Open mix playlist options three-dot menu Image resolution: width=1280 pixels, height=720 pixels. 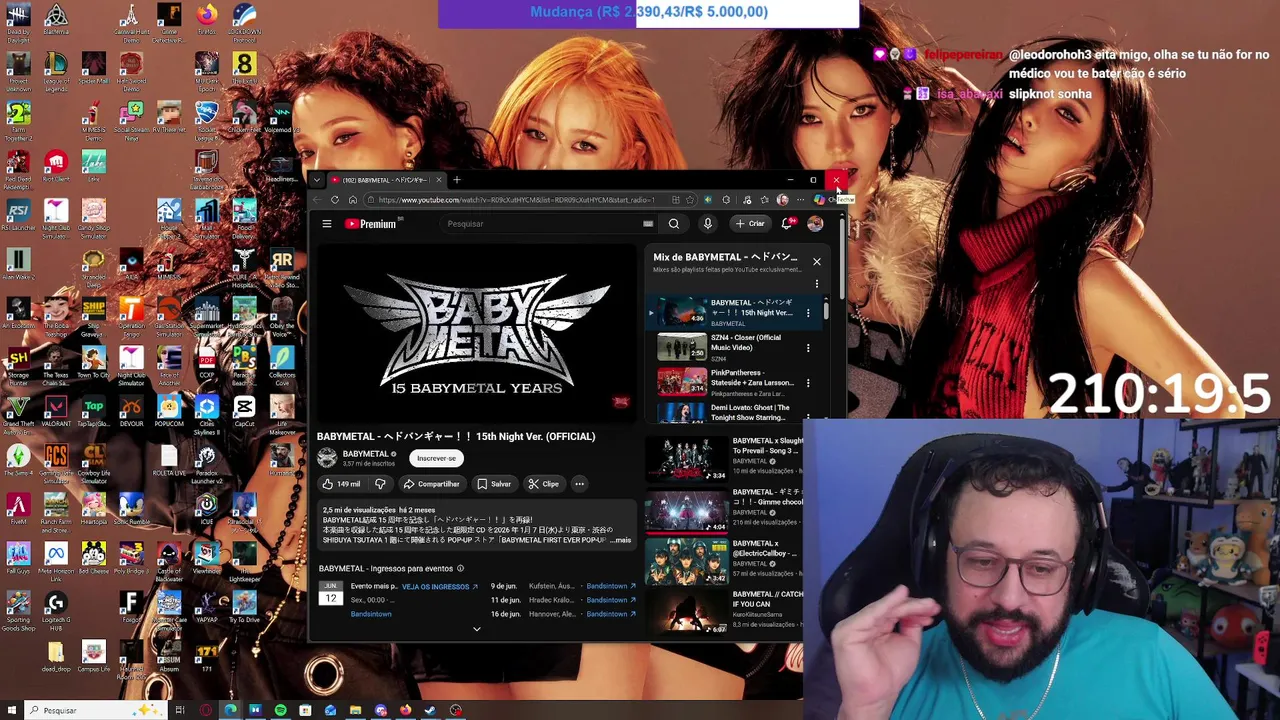(817, 283)
